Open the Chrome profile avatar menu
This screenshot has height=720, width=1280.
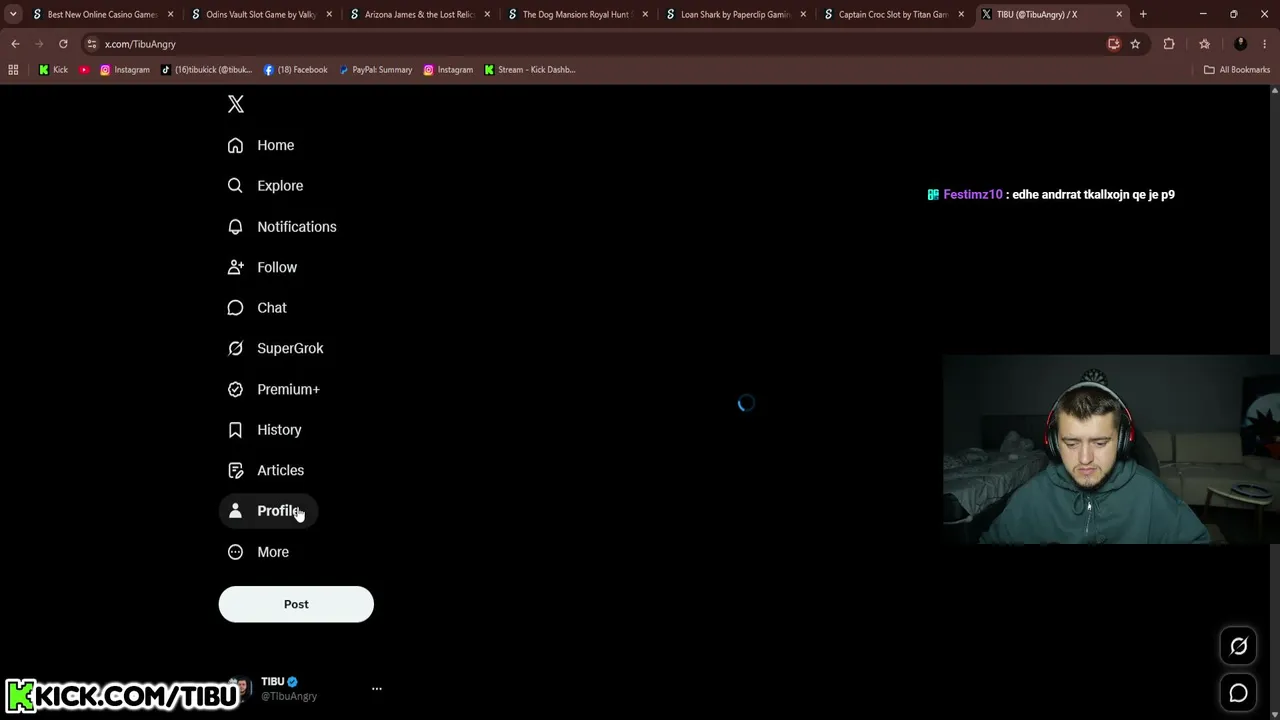pos(1240,44)
